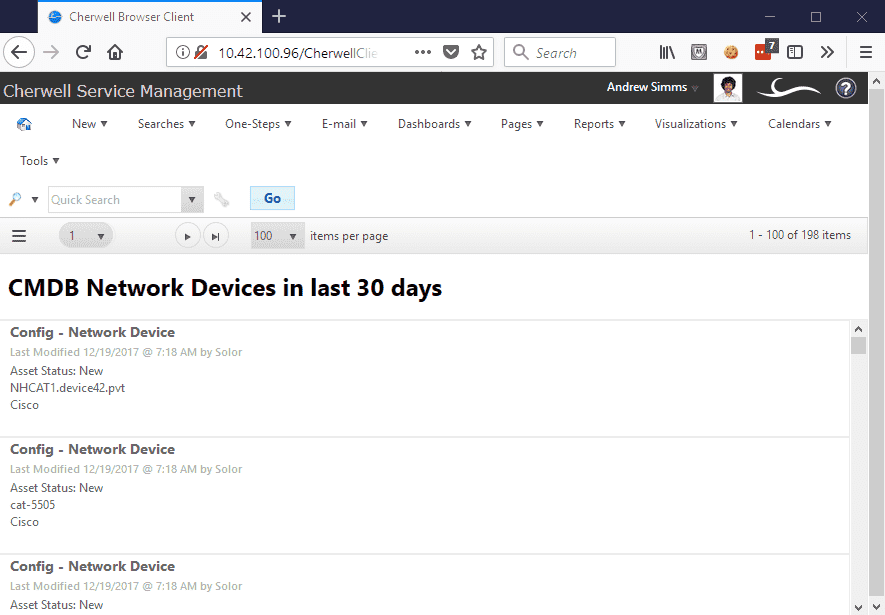885x615 pixels.
Task: Open a new browser tab with plus button
Action: coord(278,17)
